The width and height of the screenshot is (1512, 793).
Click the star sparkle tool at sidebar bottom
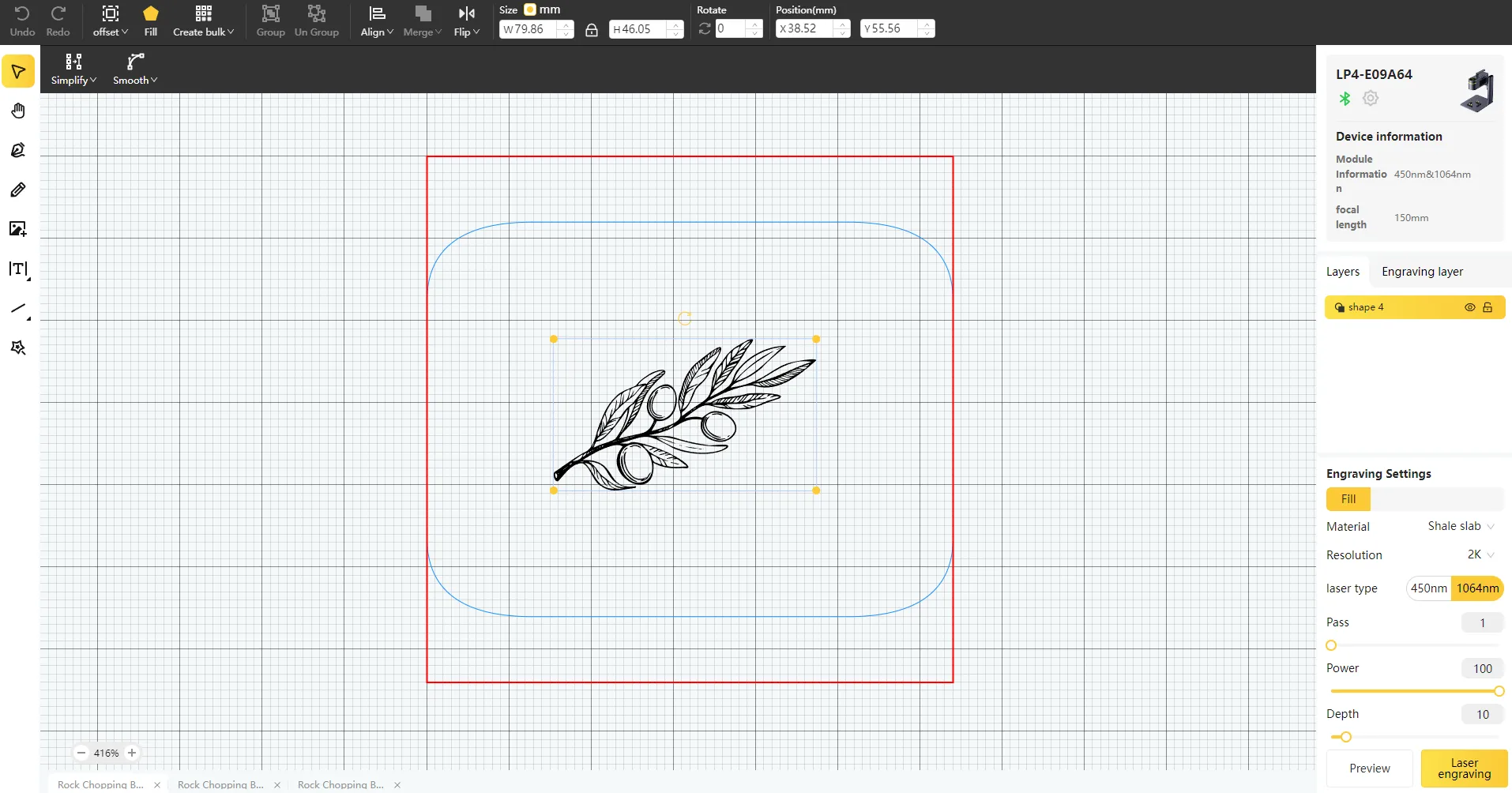[x=18, y=348]
